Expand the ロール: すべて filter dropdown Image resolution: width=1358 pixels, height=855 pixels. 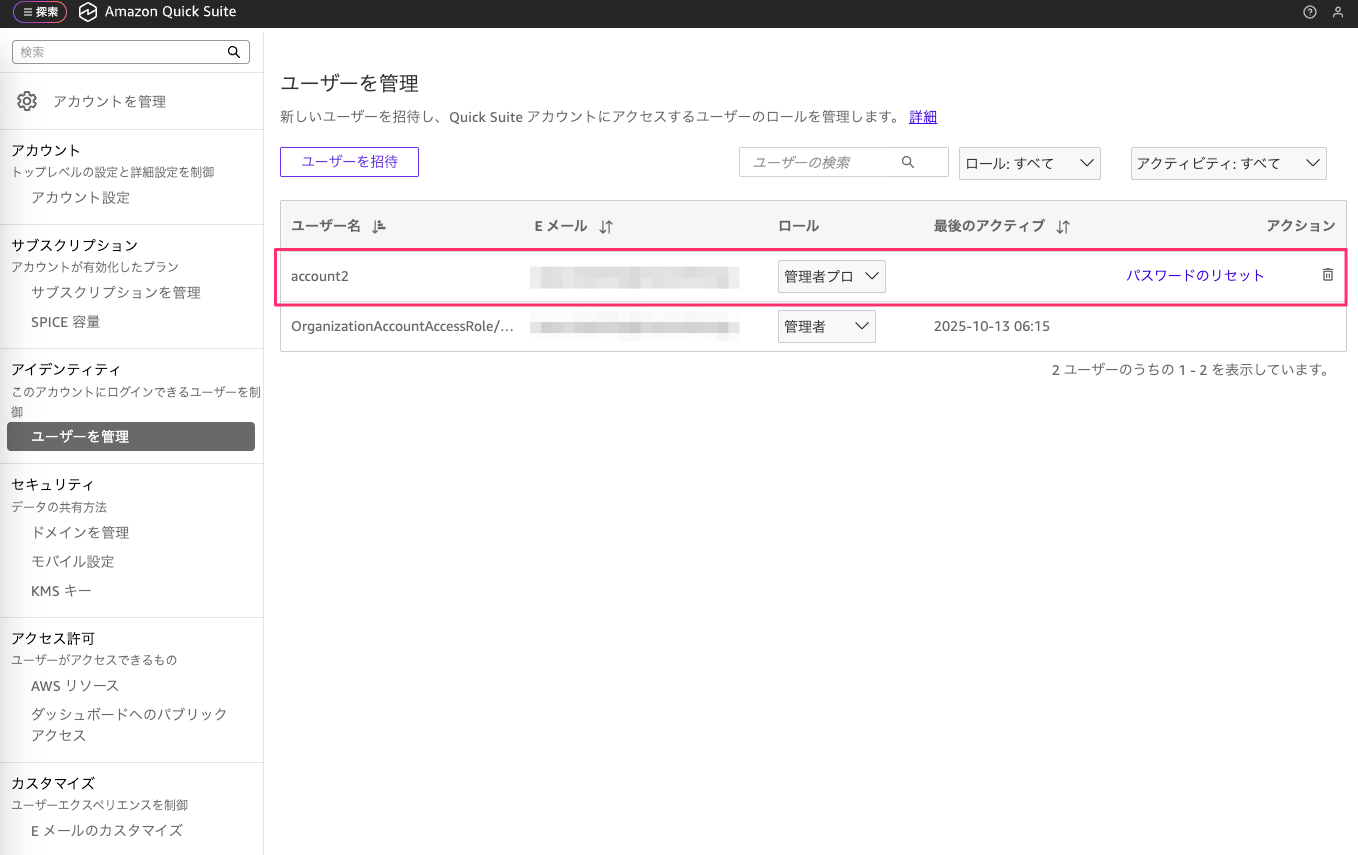(1029, 163)
